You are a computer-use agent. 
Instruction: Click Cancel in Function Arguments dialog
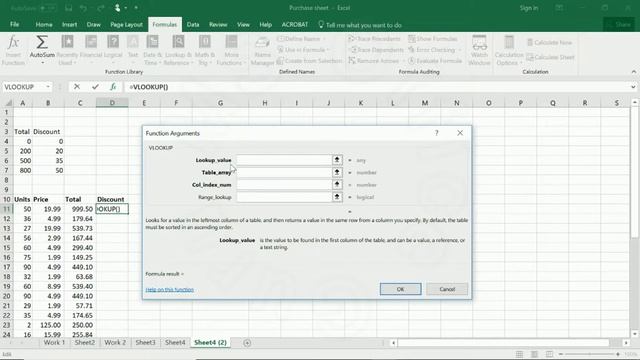[447, 289]
